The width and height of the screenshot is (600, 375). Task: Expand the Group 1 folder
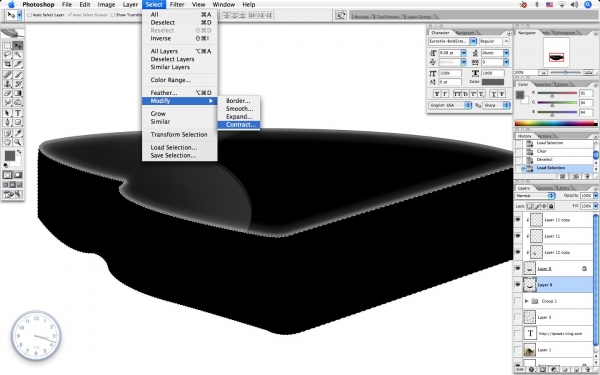527,301
